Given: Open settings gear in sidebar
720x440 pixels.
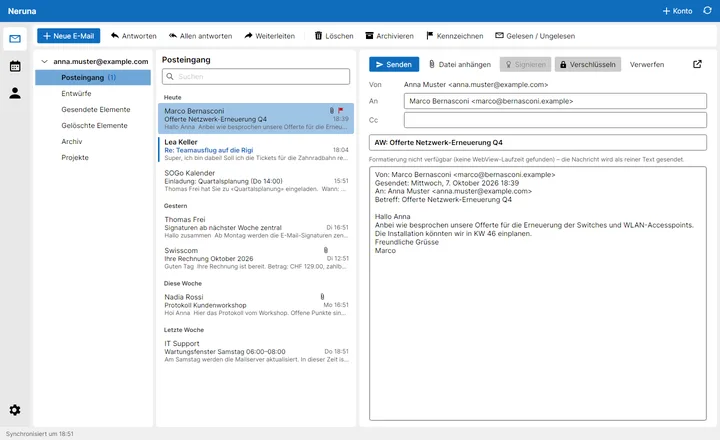Looking at the screenshot, I should coord(15,410).
